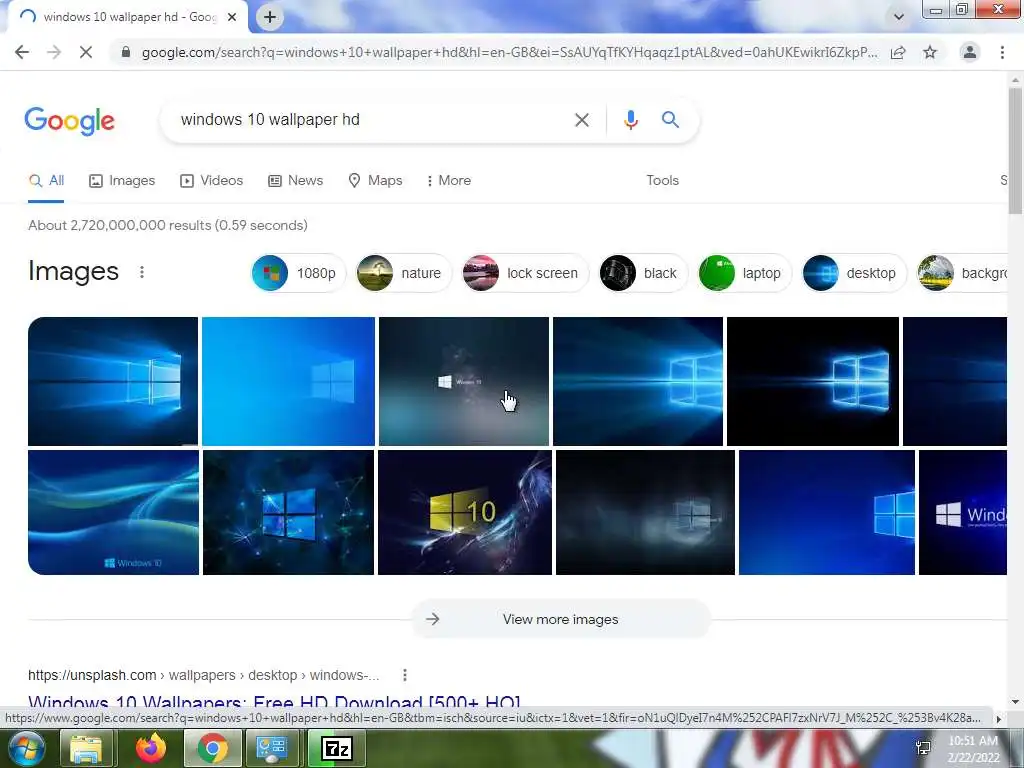This screenshot has width=1024, height=768.
Task: Switch to Chrome in taskbar
Action: 213,748
